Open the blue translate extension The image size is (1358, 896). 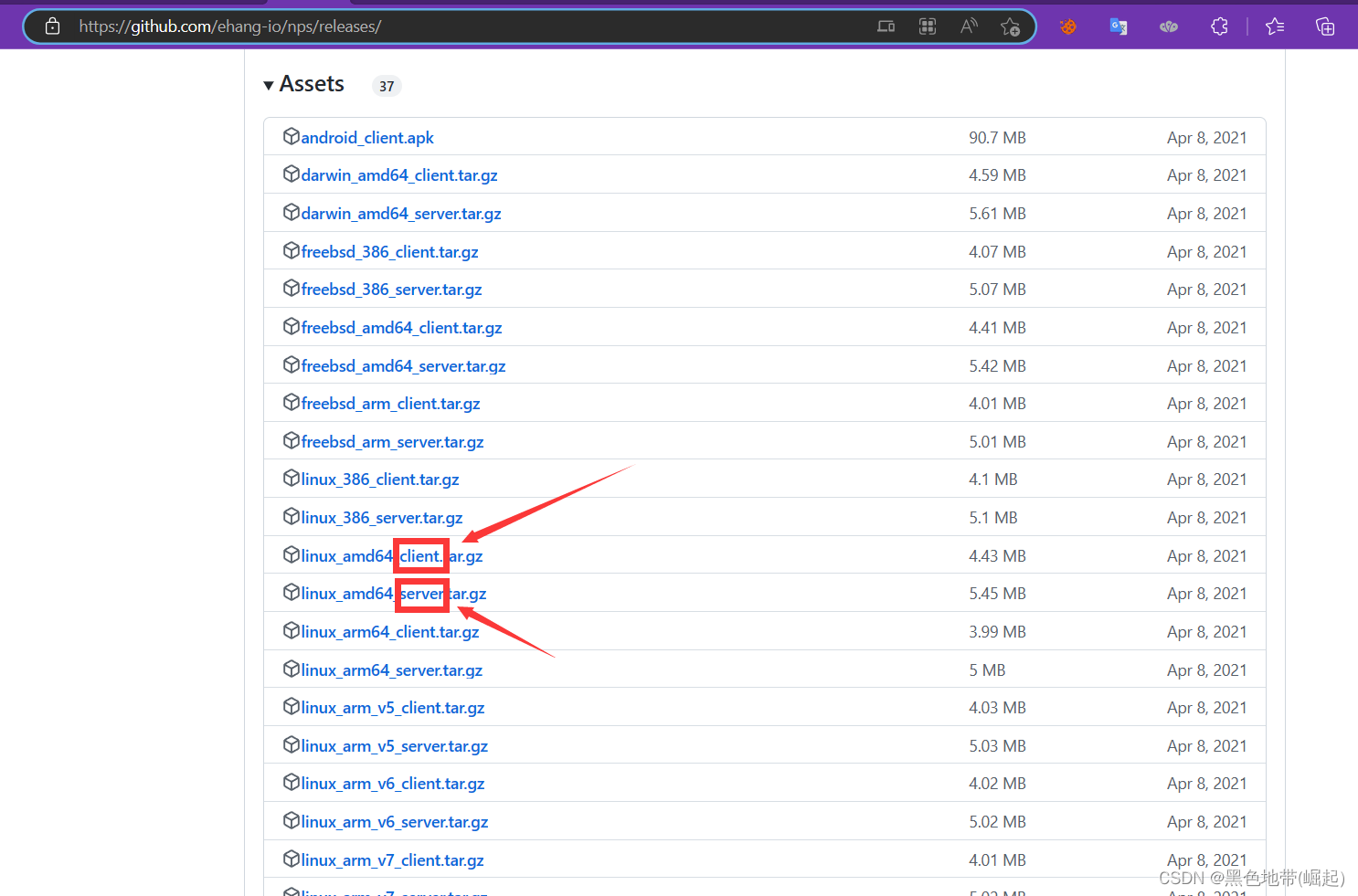pyautogui.click(x=1118, y=26)
